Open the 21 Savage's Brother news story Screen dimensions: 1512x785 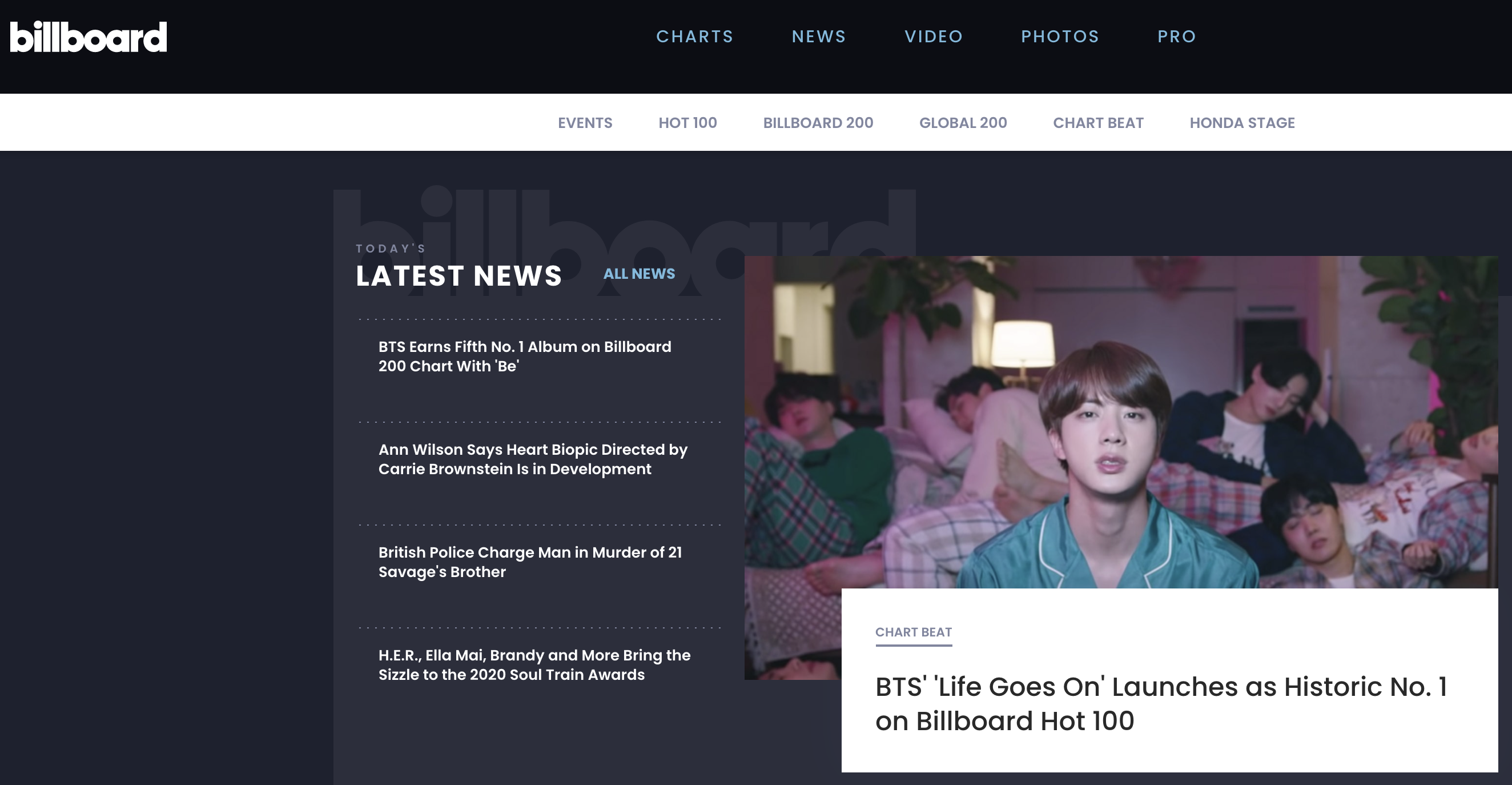(529, 562)
